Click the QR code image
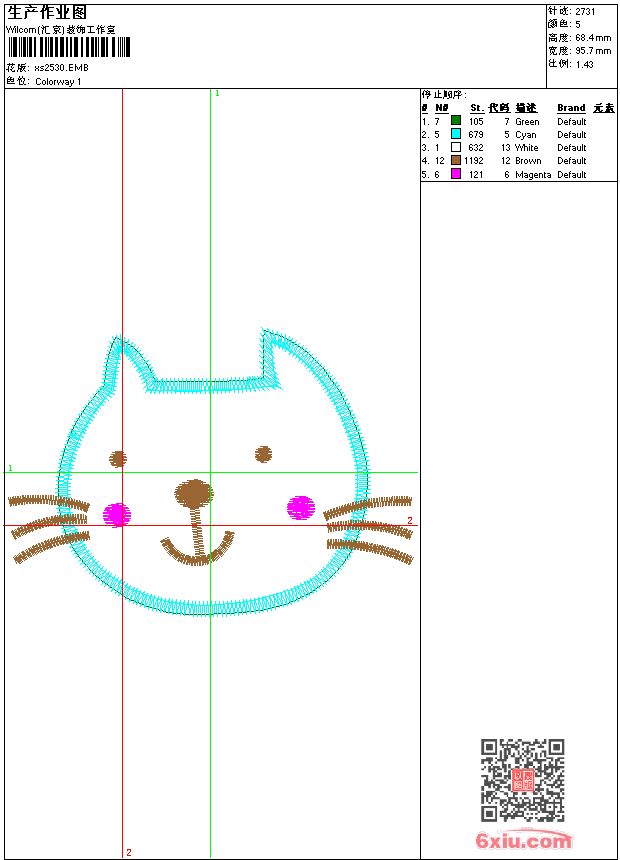Image resolution: width=620 pixels, height=860 pixels. click(522, 780)
